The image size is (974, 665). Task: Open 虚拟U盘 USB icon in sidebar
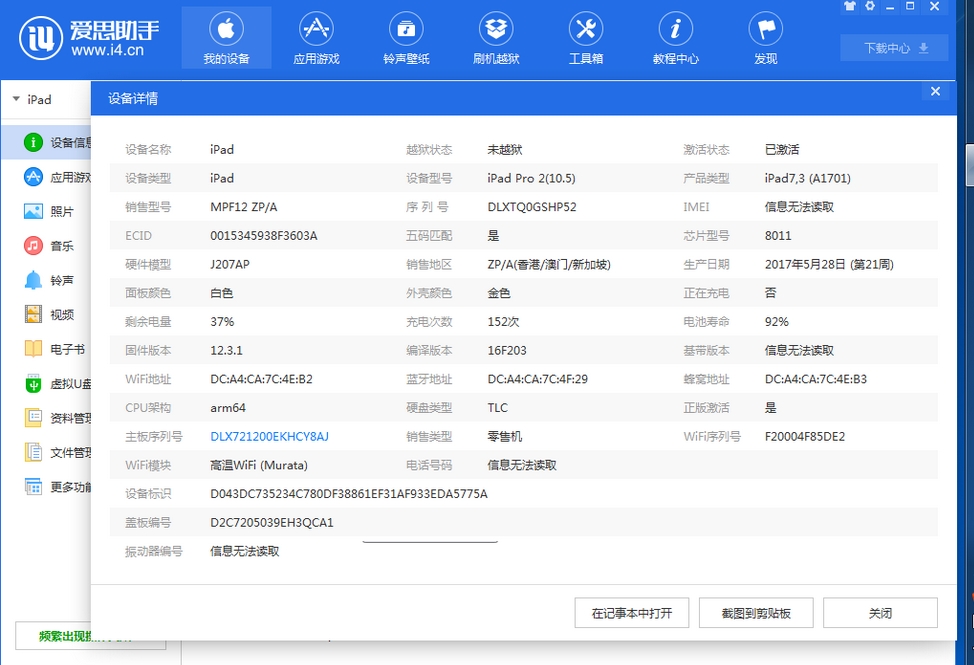tap(33, 384)
